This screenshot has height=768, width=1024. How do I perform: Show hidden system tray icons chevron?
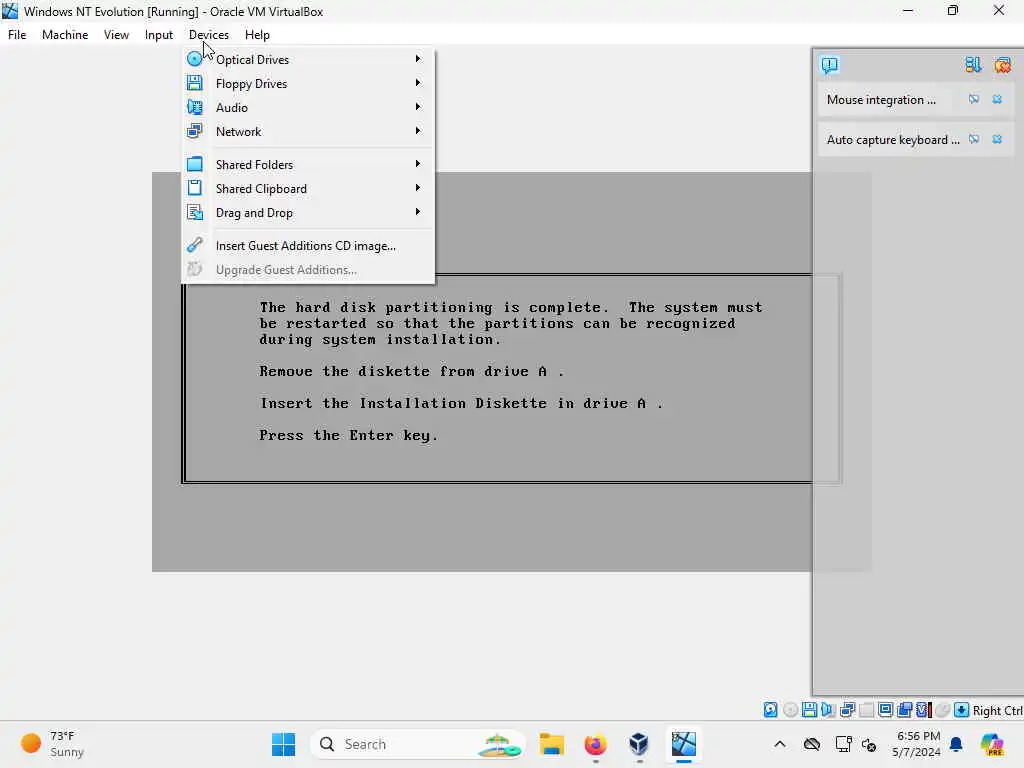coord(780,744)
